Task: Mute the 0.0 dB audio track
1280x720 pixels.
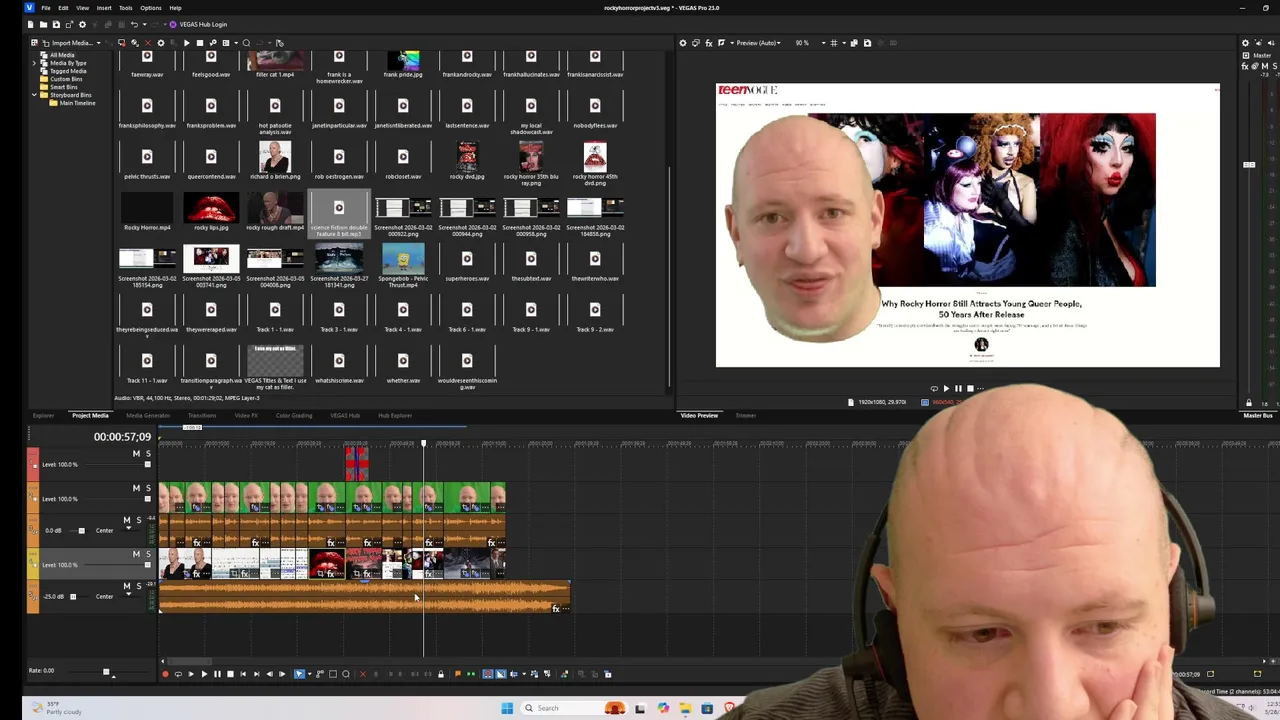Action: [126, 520]
